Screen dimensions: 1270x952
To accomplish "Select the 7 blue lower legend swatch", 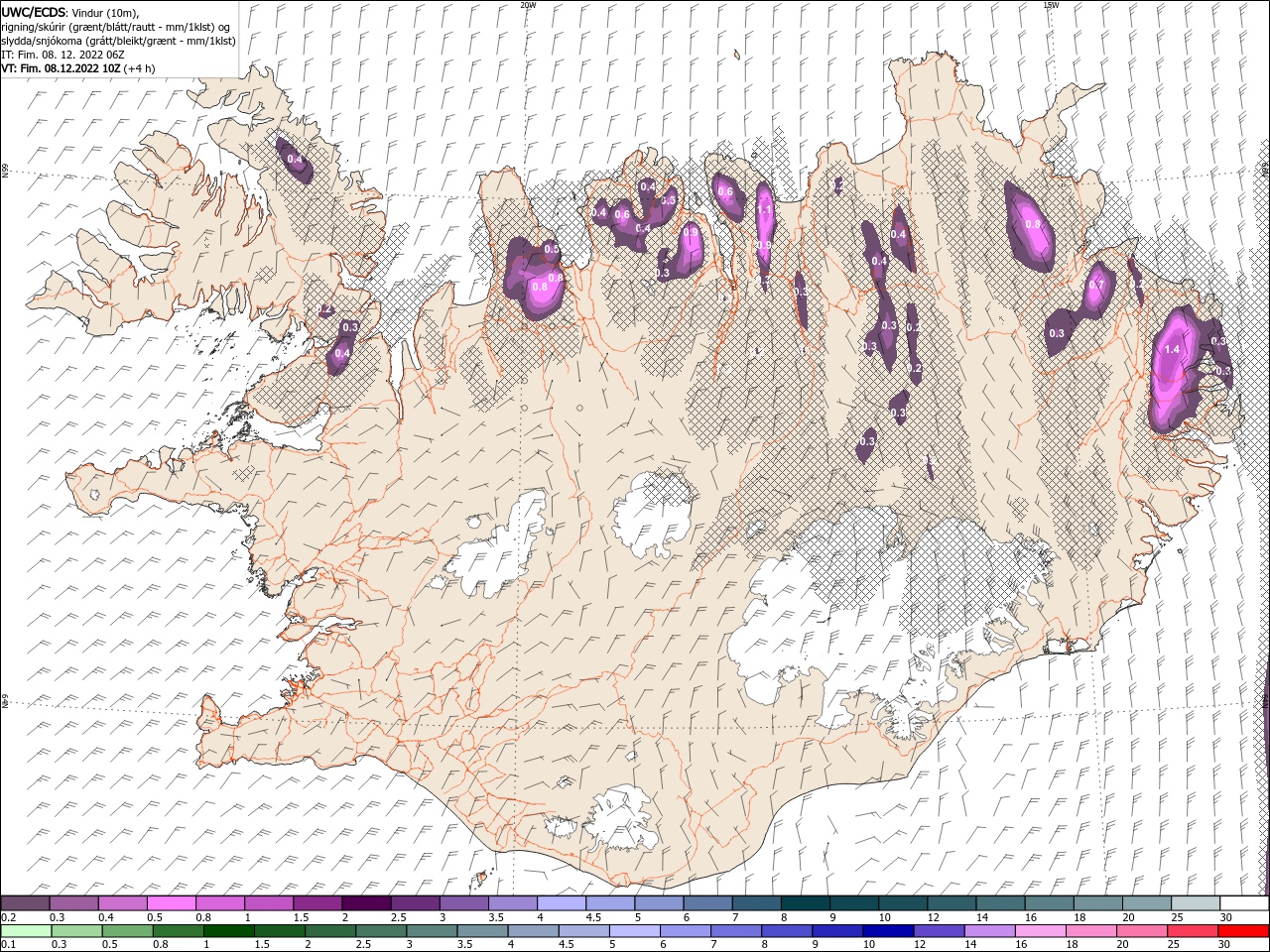I will click(x=736, y=931).
